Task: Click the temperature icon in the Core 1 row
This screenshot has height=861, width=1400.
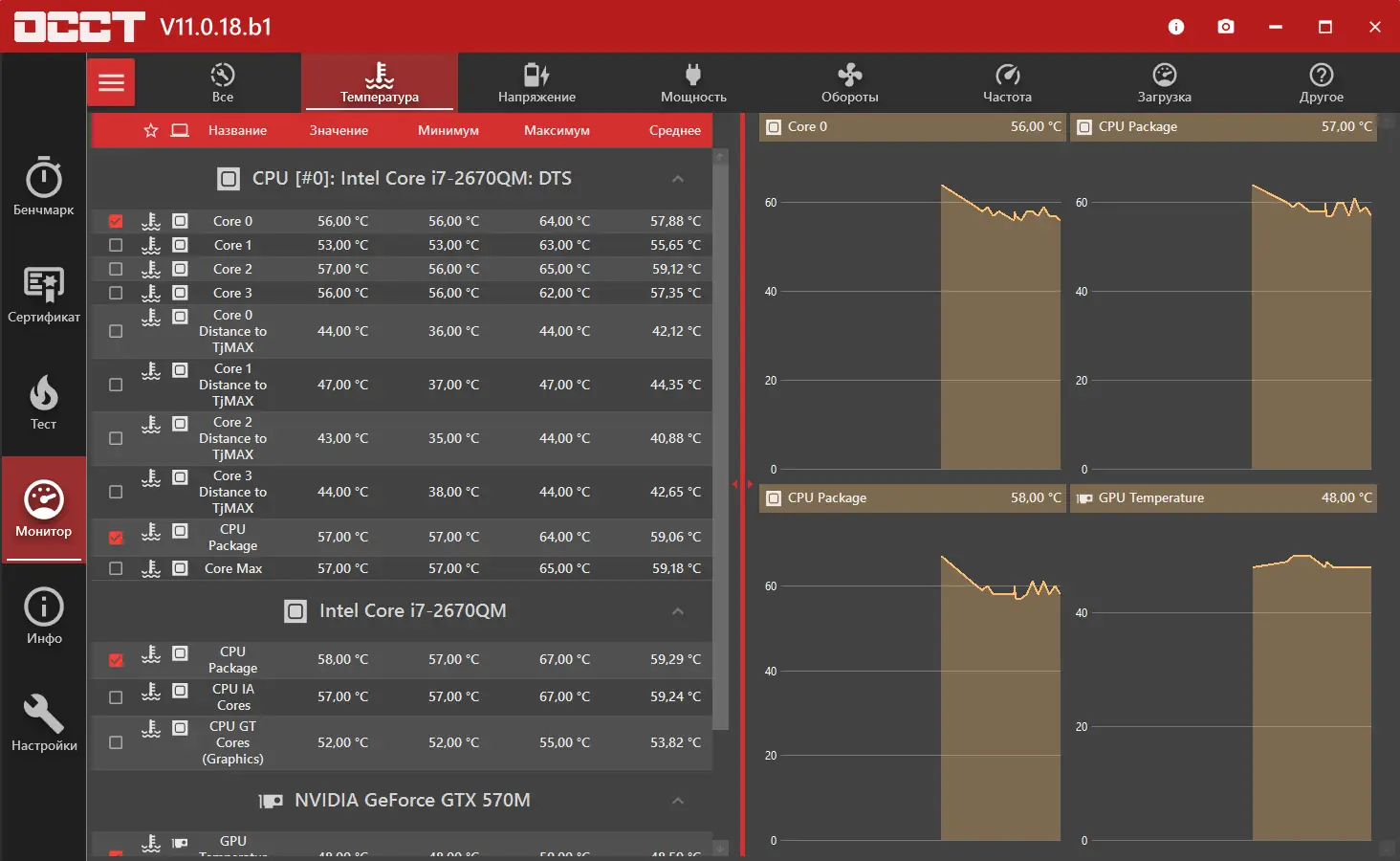Action: pyautogui.click(x=151, y=245)
